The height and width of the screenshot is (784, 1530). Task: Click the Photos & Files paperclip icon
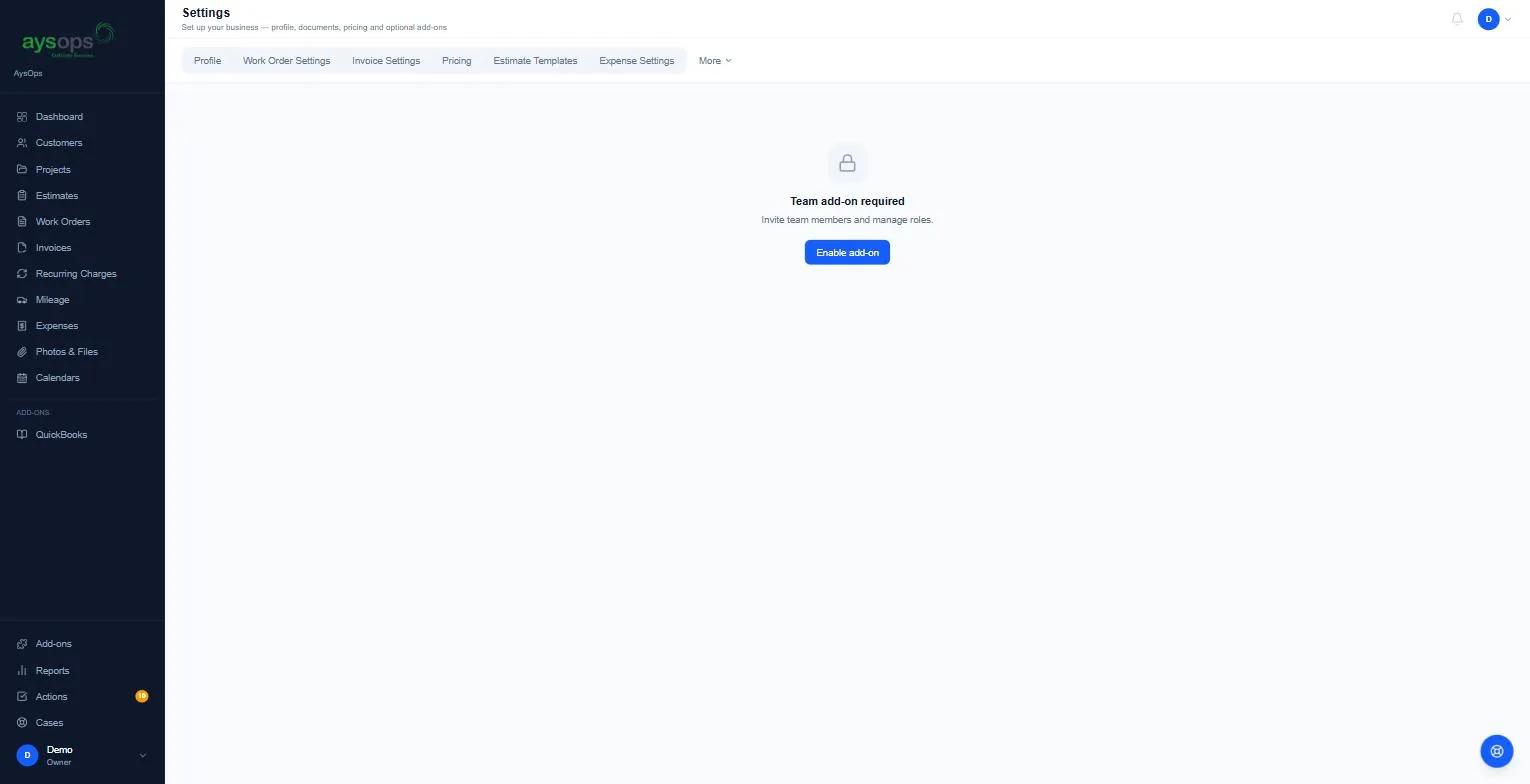(22, 352)
